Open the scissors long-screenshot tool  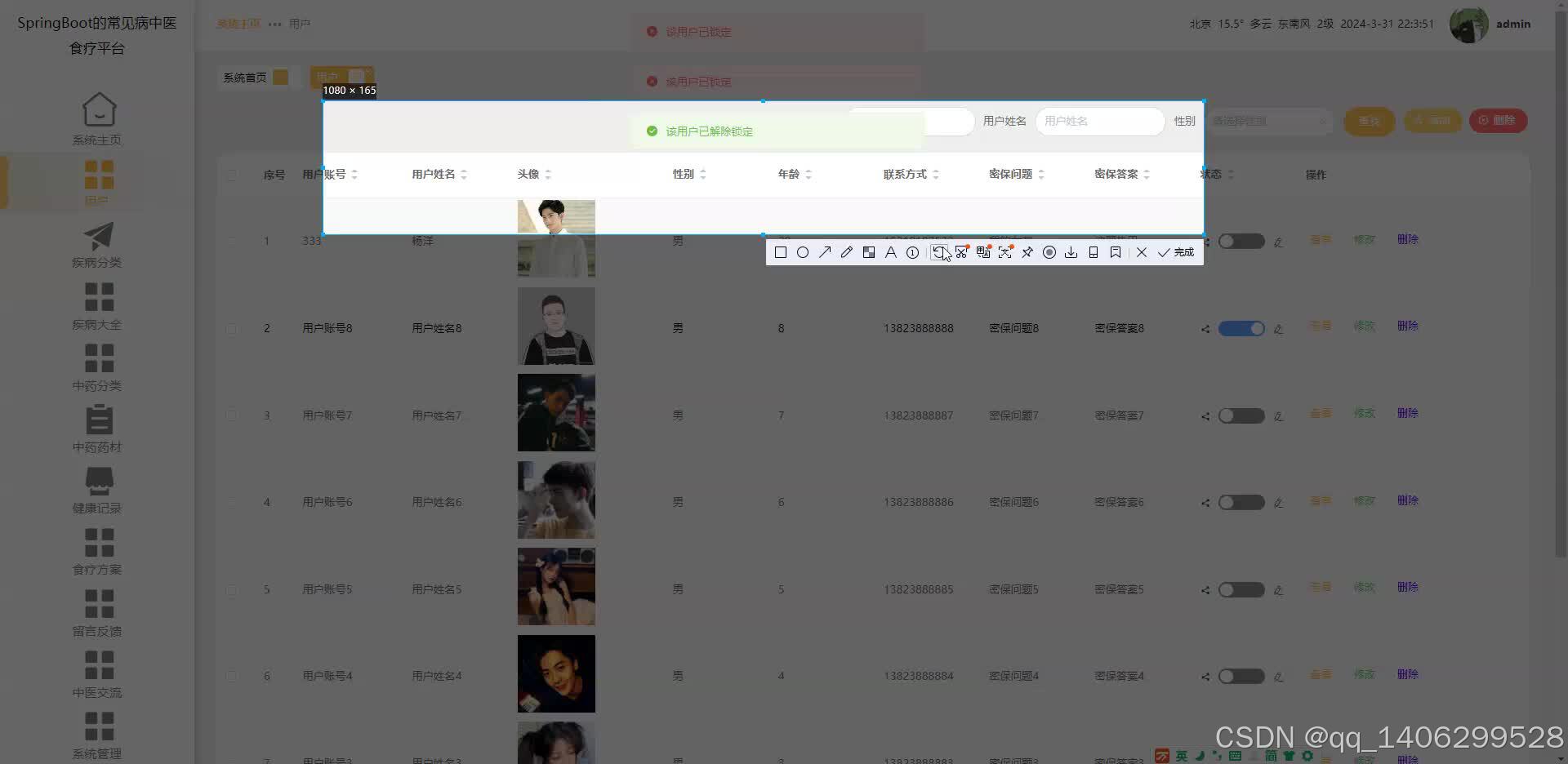click(x=962, y=252)
